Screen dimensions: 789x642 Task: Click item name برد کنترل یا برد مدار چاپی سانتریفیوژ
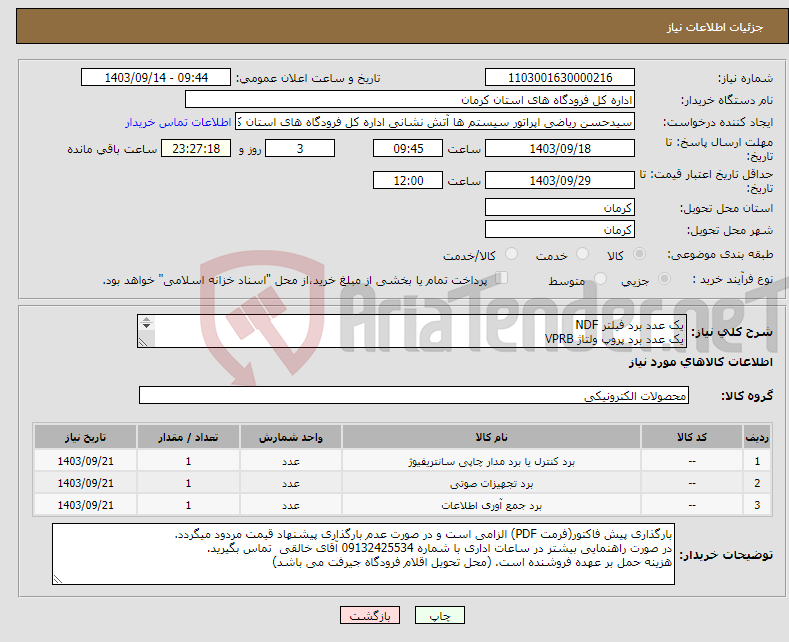tap(491, 461)
